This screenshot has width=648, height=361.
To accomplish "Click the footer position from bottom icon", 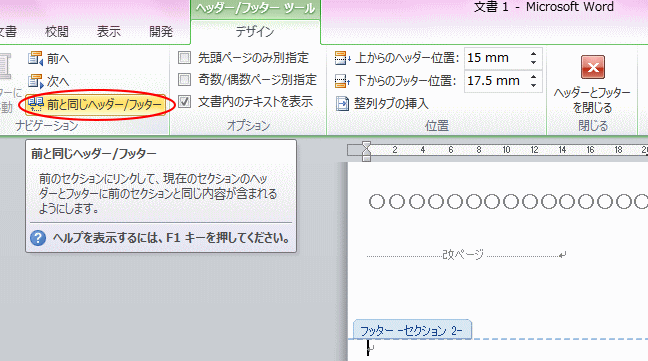I will coord(343,81).
